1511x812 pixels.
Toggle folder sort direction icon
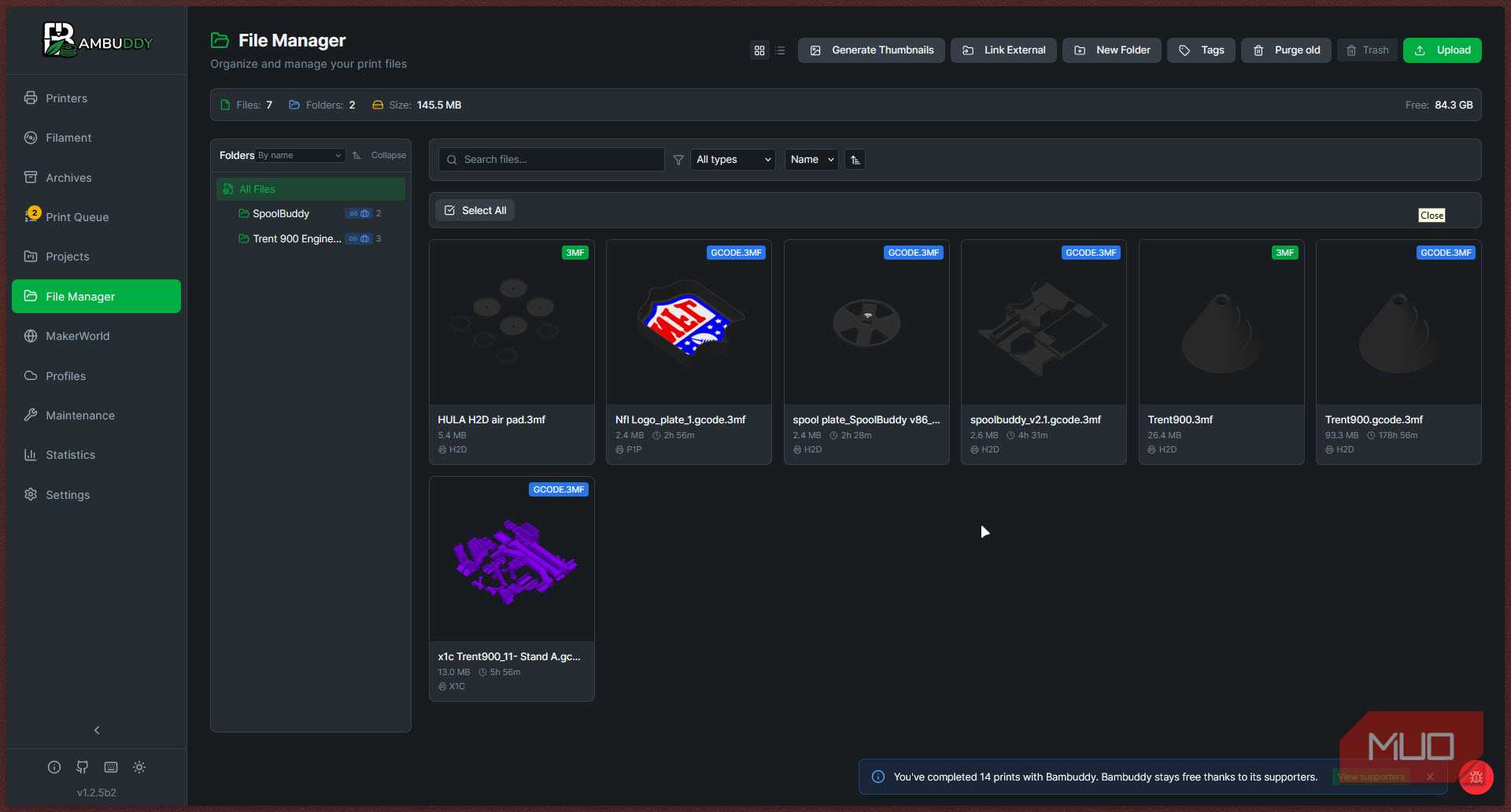coord(357,156)
